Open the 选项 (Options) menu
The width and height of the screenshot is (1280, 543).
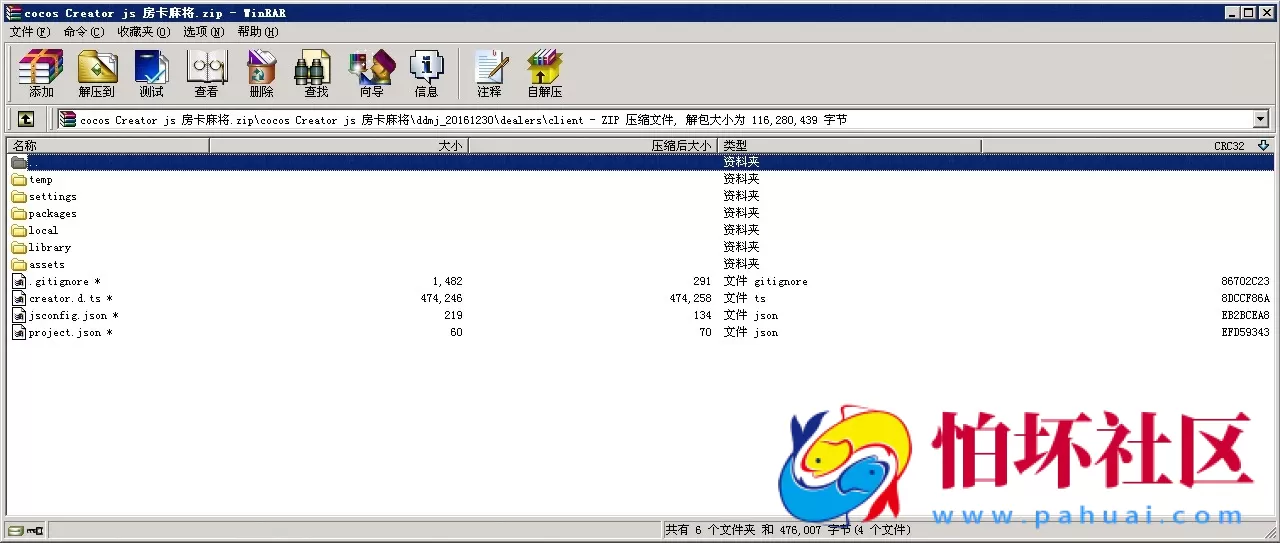[x=203, y=32]
